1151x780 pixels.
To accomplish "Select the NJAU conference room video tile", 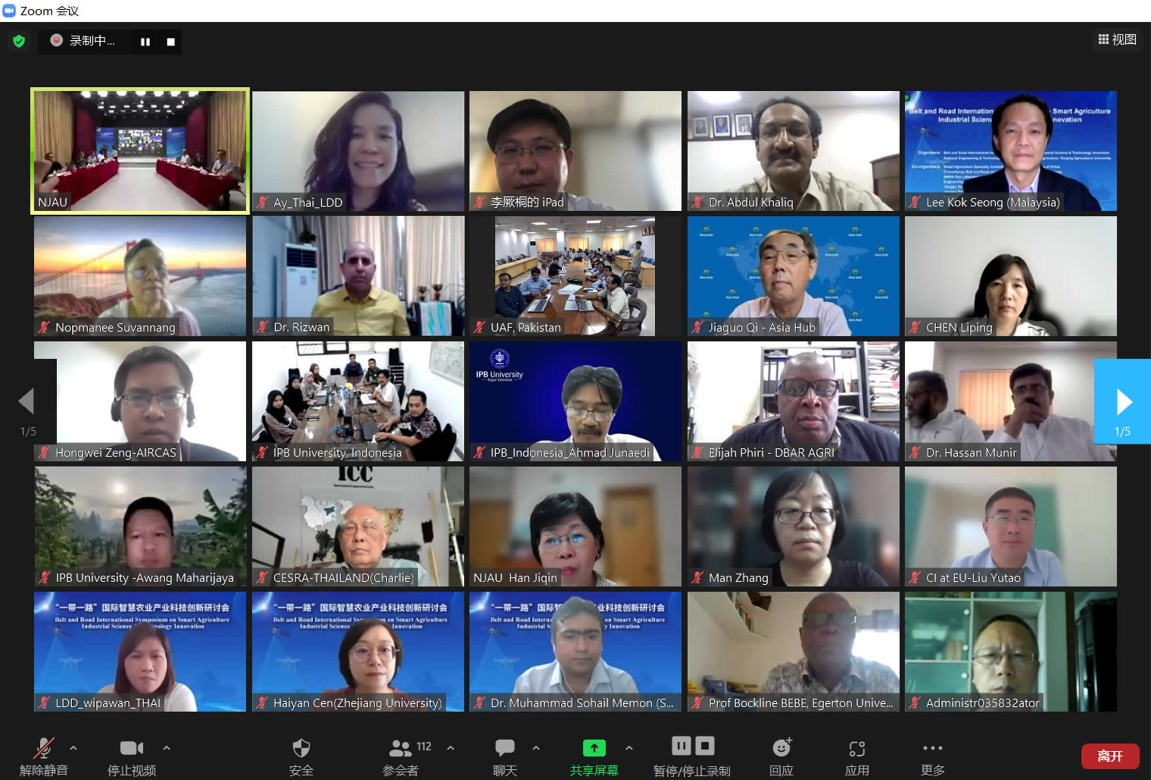I will [140, 150].
